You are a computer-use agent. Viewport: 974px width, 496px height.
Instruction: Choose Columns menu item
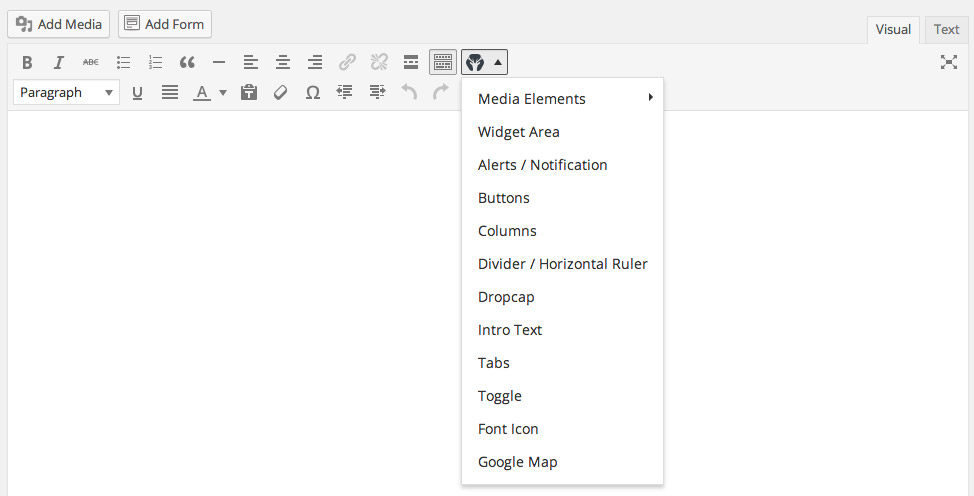[563, 231]
